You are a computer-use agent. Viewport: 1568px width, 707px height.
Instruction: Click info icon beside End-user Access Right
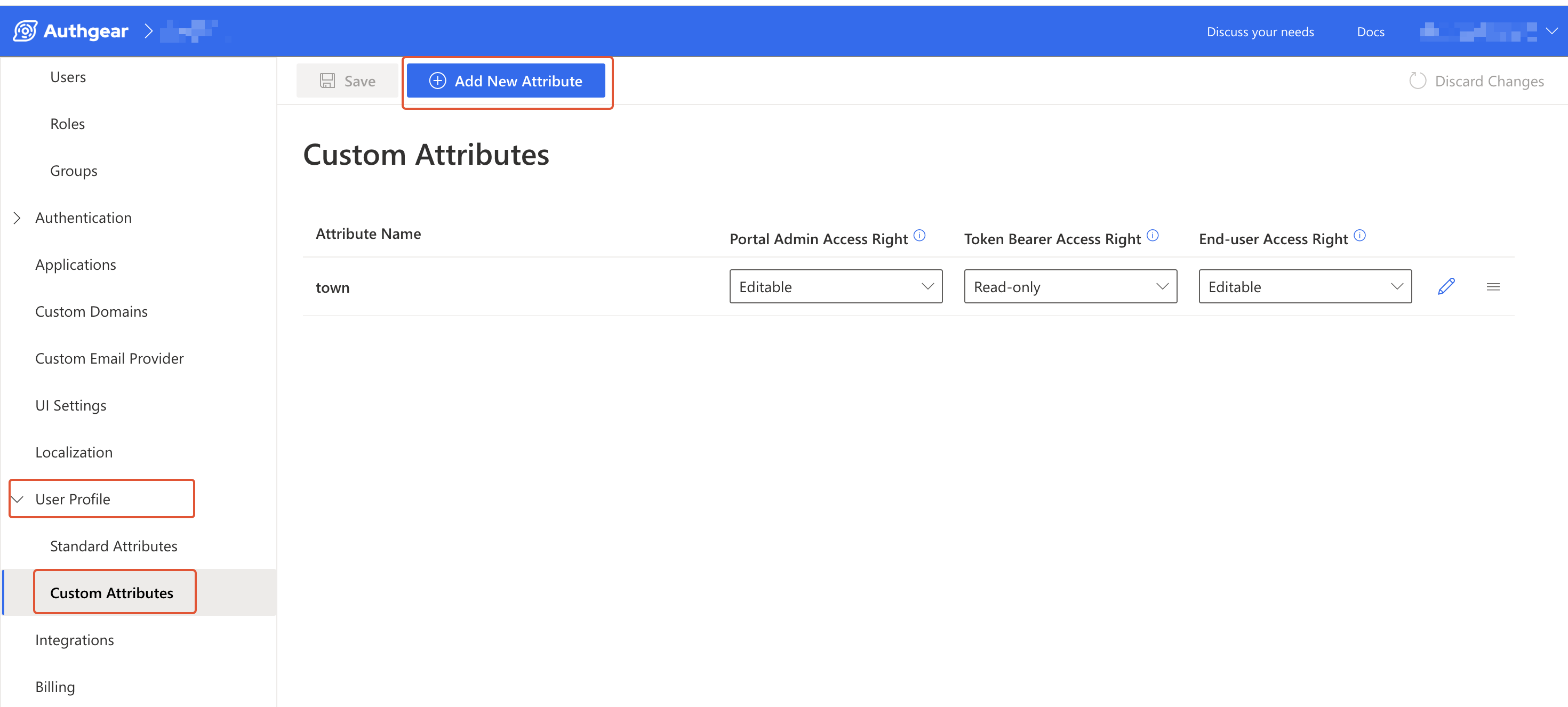click(1360, 236)
